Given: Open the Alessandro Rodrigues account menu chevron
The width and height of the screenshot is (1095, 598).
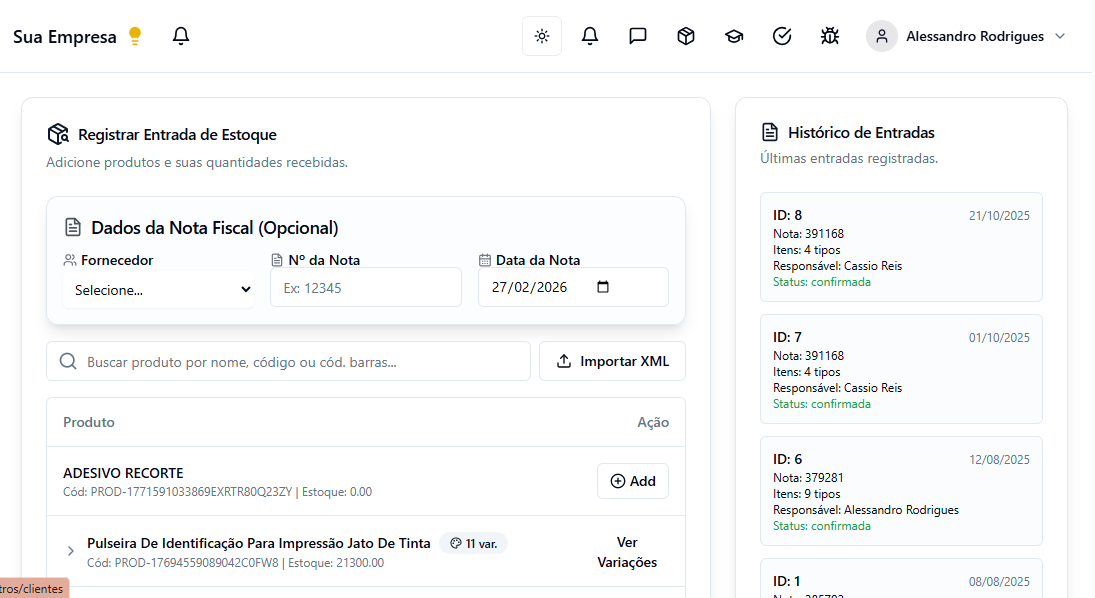Looking at the screenshot, I should 1059,35.
